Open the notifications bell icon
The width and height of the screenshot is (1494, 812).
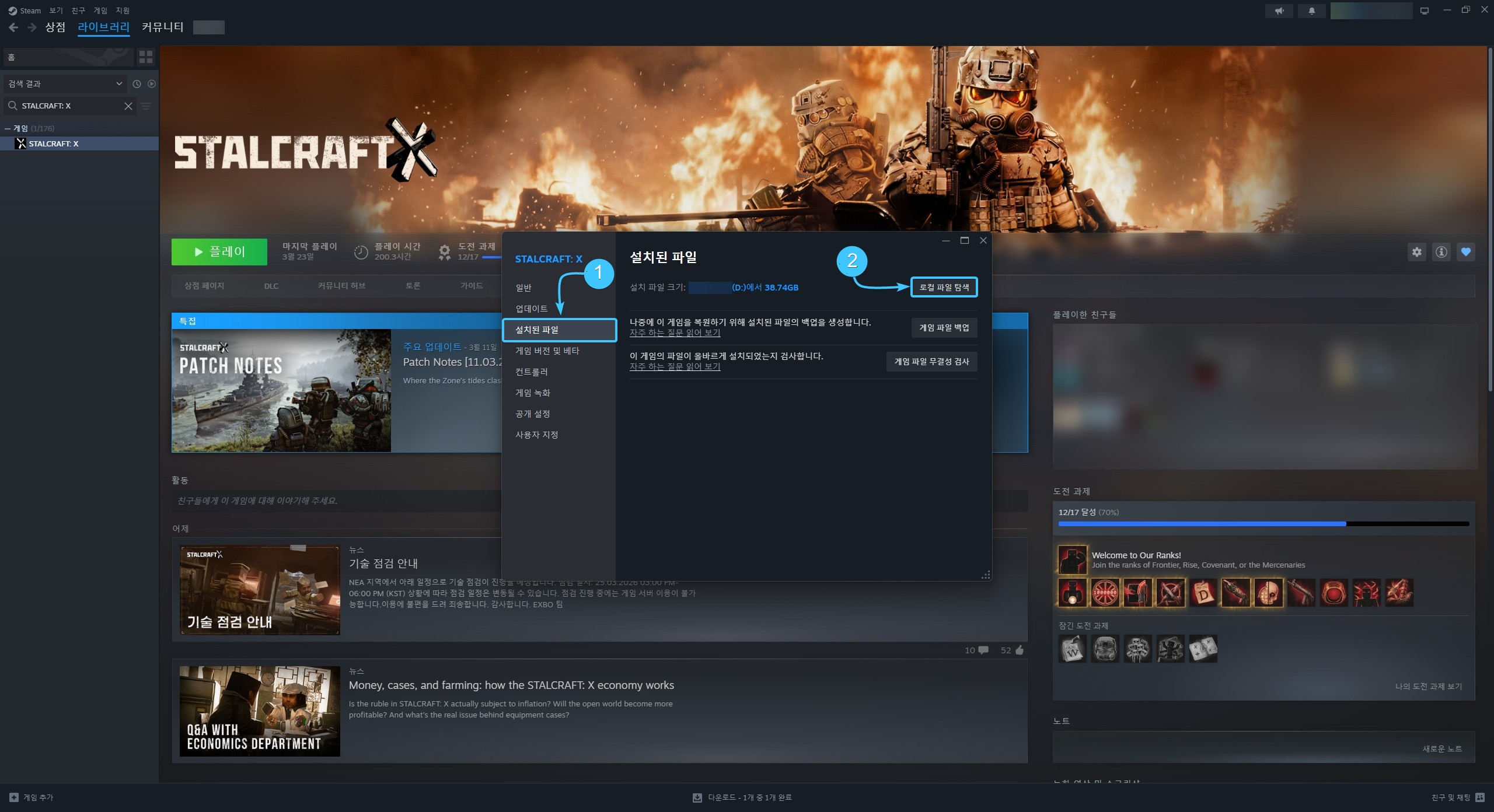[1312, 10]
